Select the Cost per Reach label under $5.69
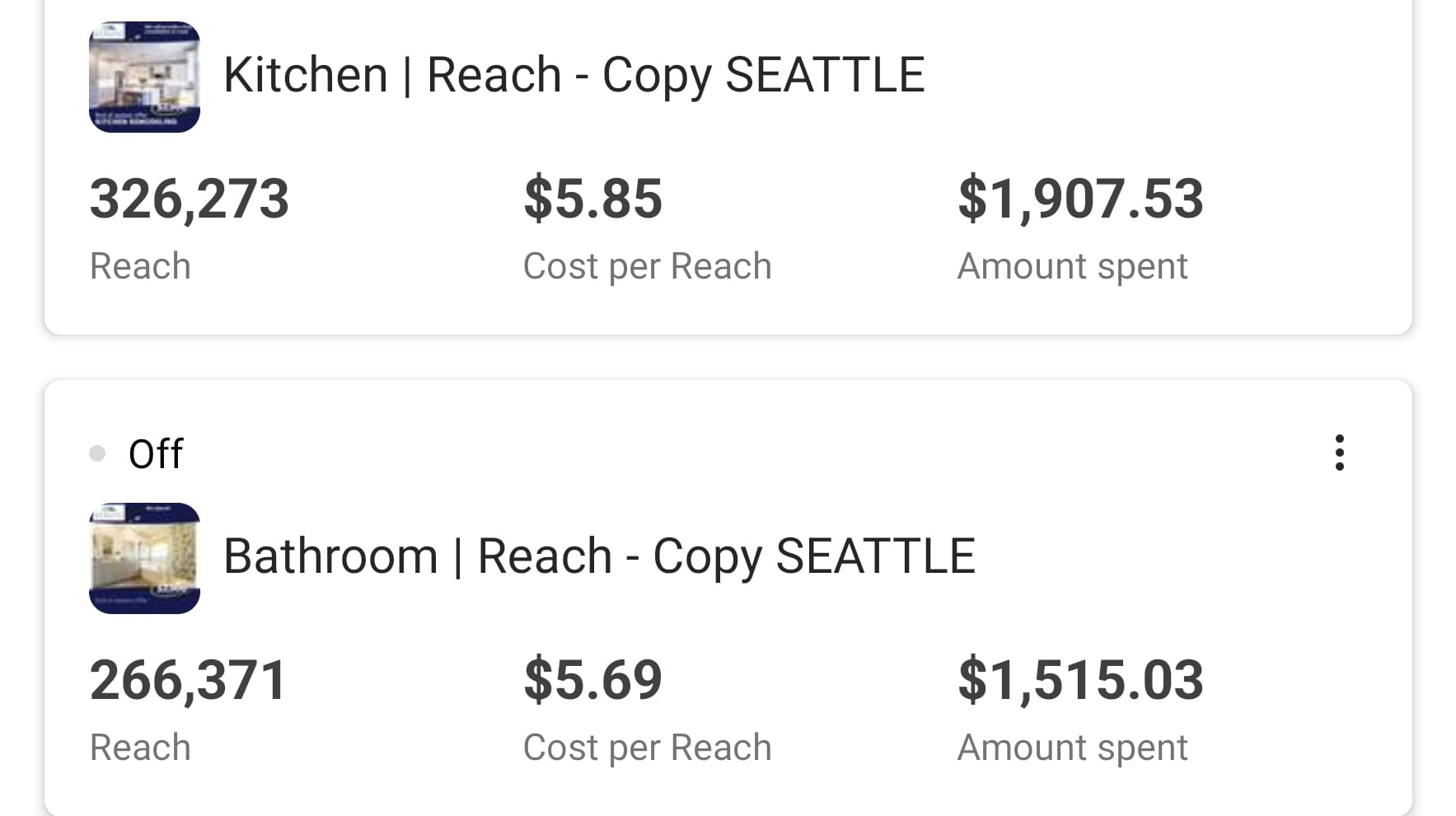 pos(647,748)
